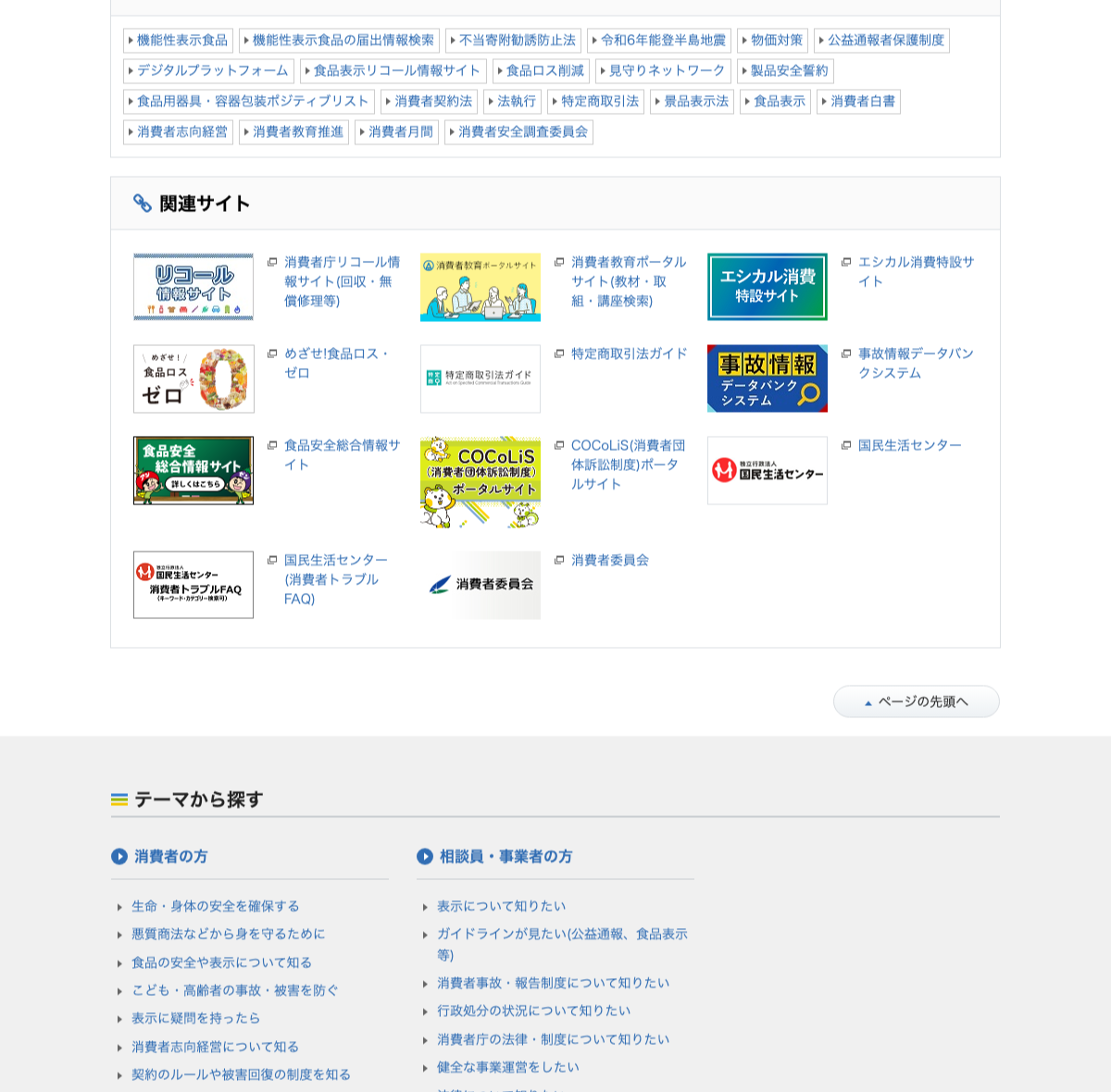Click the 国民生活センター text link
Image resolution: width=1111 pixels, height=1092 pixels.
pos(910,445)
